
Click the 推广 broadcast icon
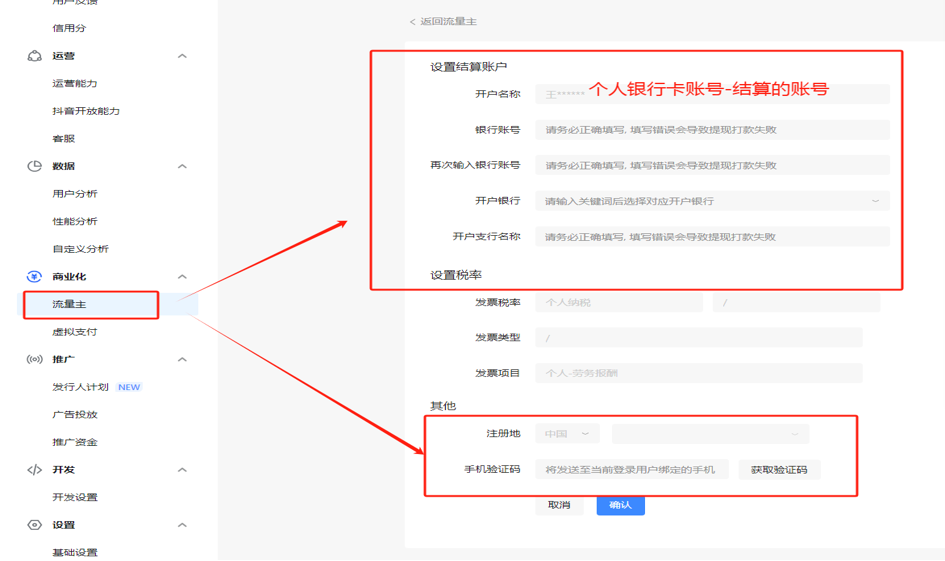pos(34,359)
